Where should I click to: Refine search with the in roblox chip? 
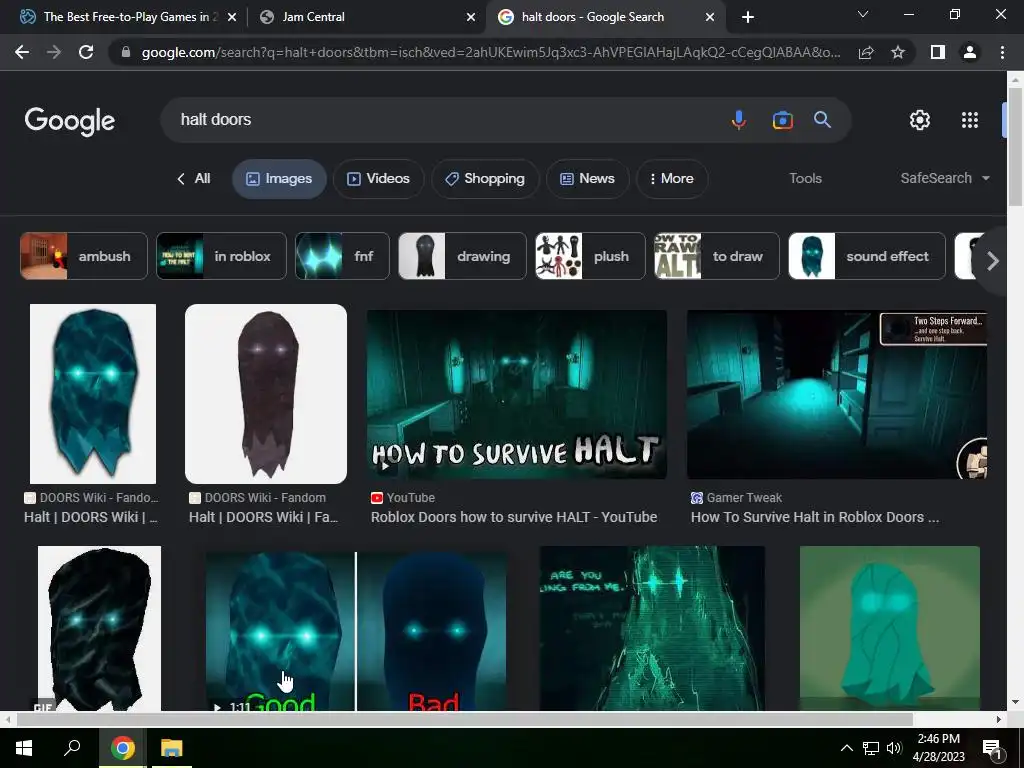coord(221,256)
